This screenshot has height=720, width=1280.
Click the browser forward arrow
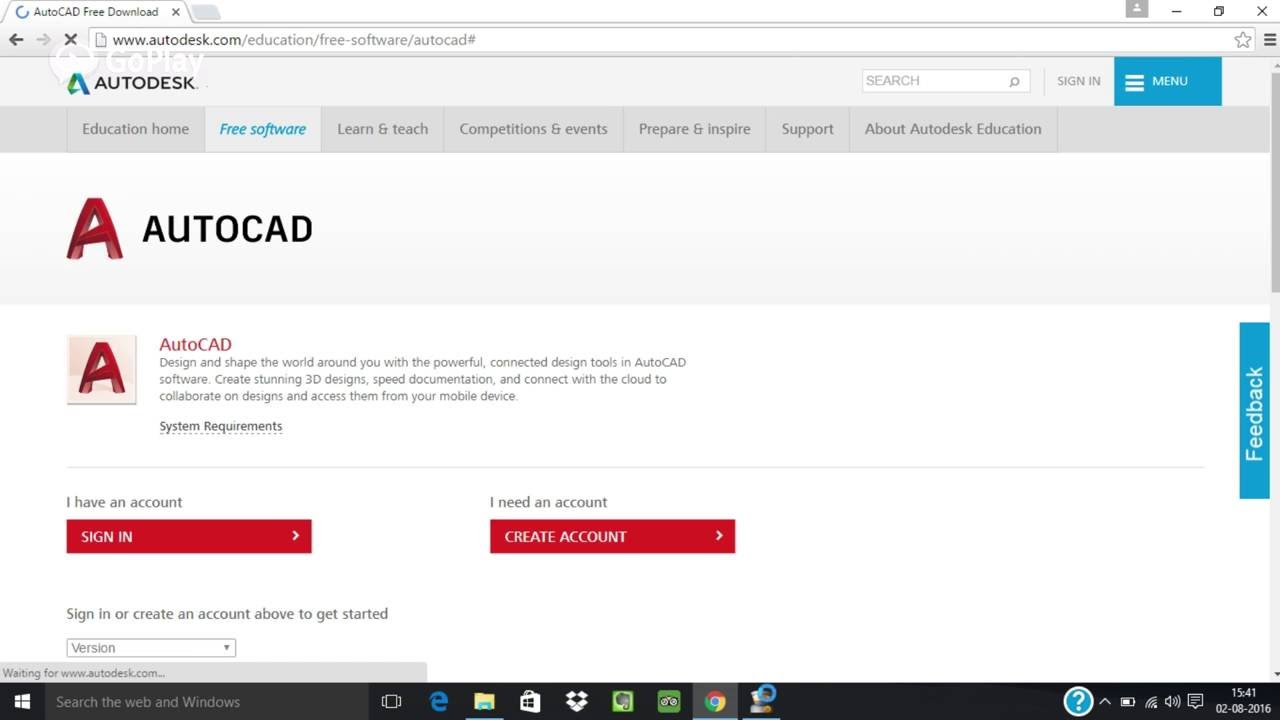click(43, 40)
